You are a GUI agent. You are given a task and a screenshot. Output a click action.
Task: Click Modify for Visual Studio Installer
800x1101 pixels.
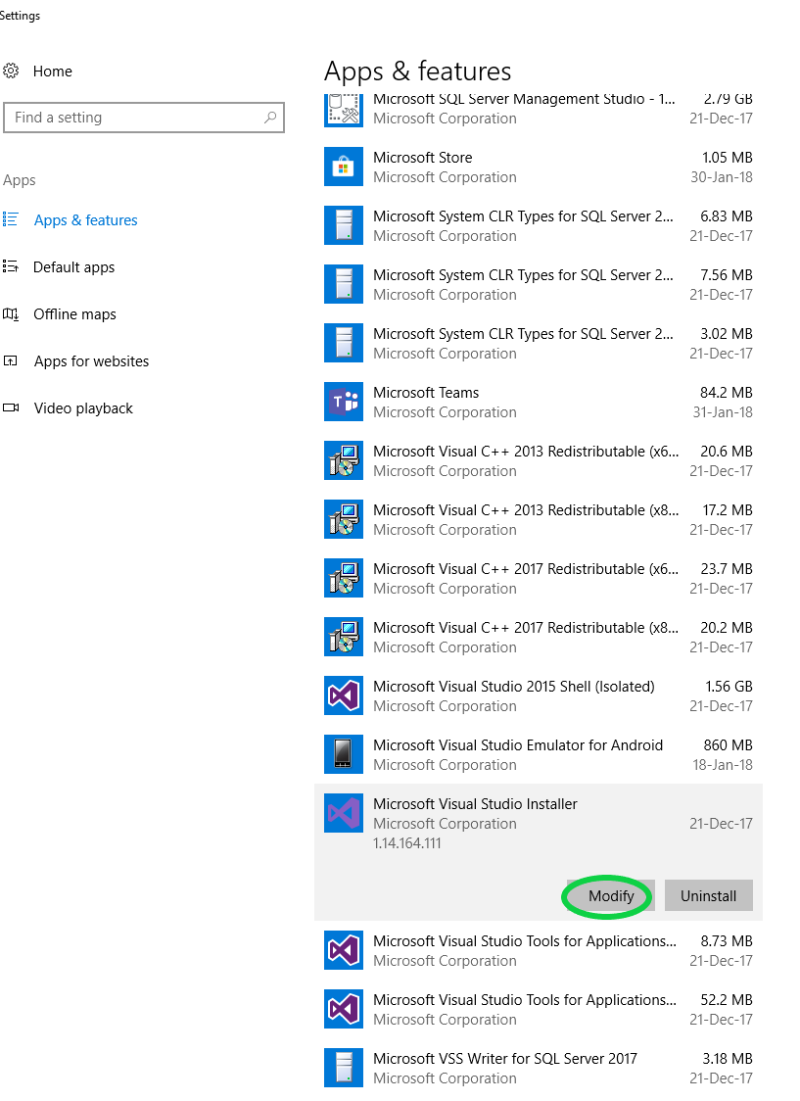coord(611,896)
